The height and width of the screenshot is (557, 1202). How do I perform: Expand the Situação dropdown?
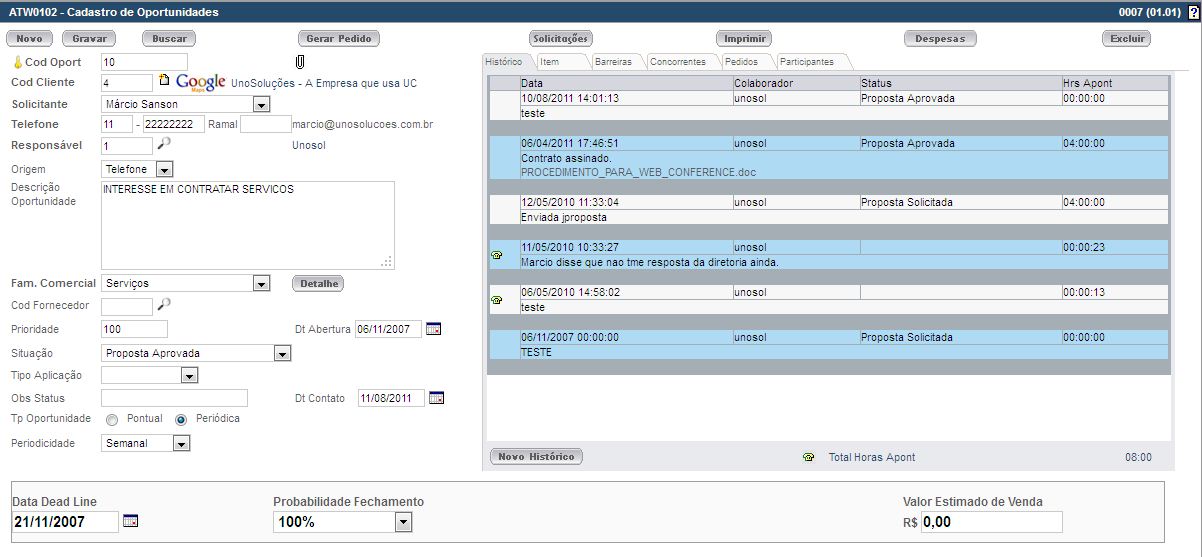click(282, 354)
